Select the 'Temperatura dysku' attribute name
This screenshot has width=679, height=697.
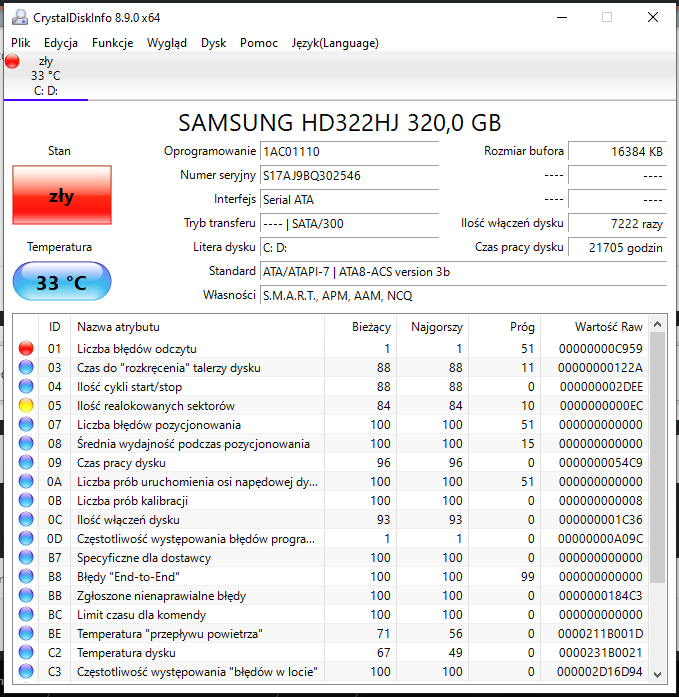point(126,653)
